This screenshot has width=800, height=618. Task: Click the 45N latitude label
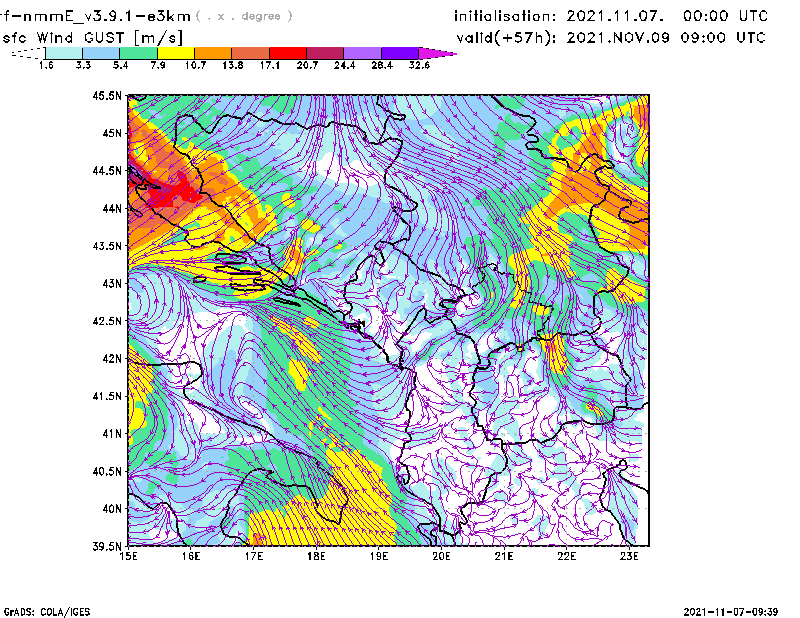[x=112, y=133]
